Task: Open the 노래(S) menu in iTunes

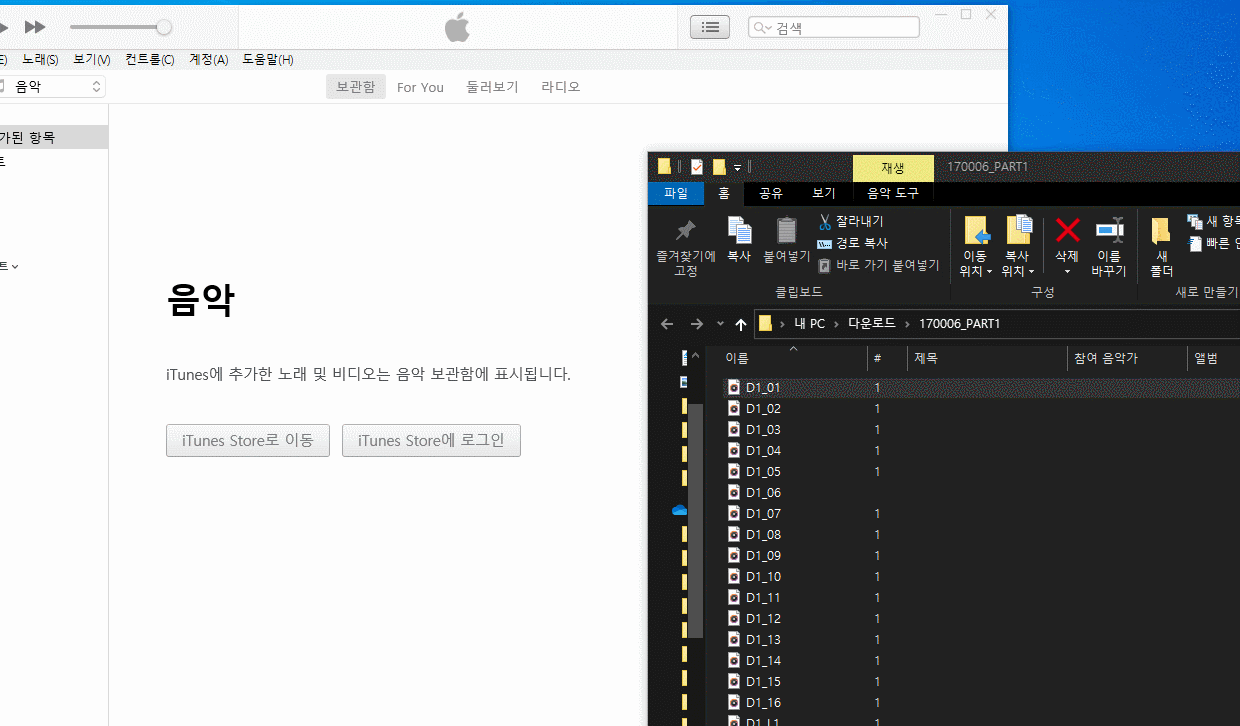Action: click(40, 60)
